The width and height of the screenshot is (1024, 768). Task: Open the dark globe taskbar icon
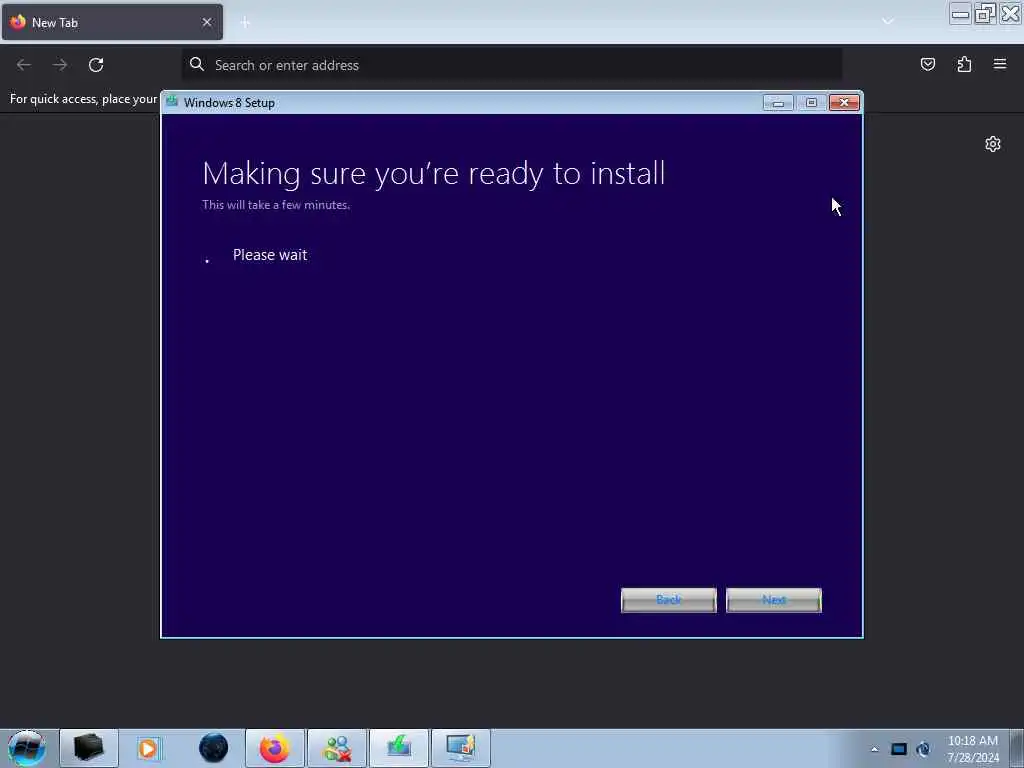point(213,748)
